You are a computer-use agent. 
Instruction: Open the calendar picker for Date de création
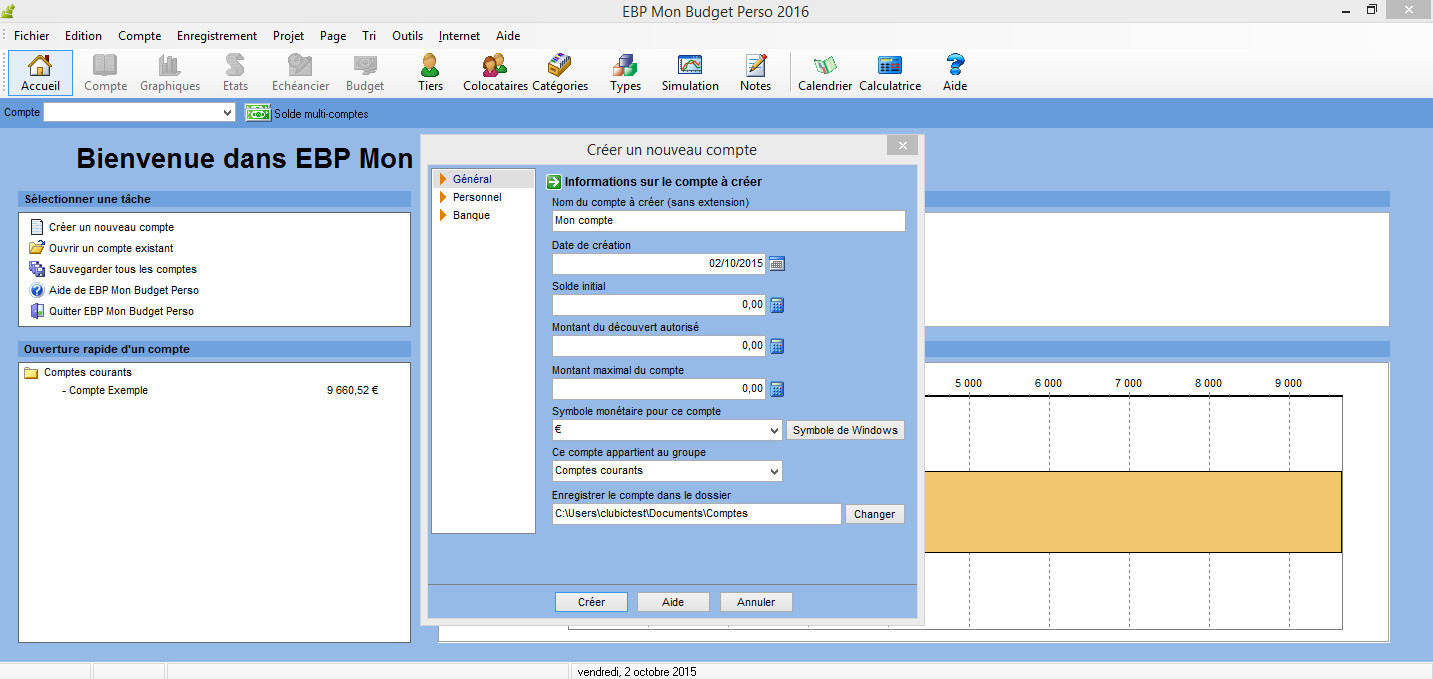[x=777, y=264]
